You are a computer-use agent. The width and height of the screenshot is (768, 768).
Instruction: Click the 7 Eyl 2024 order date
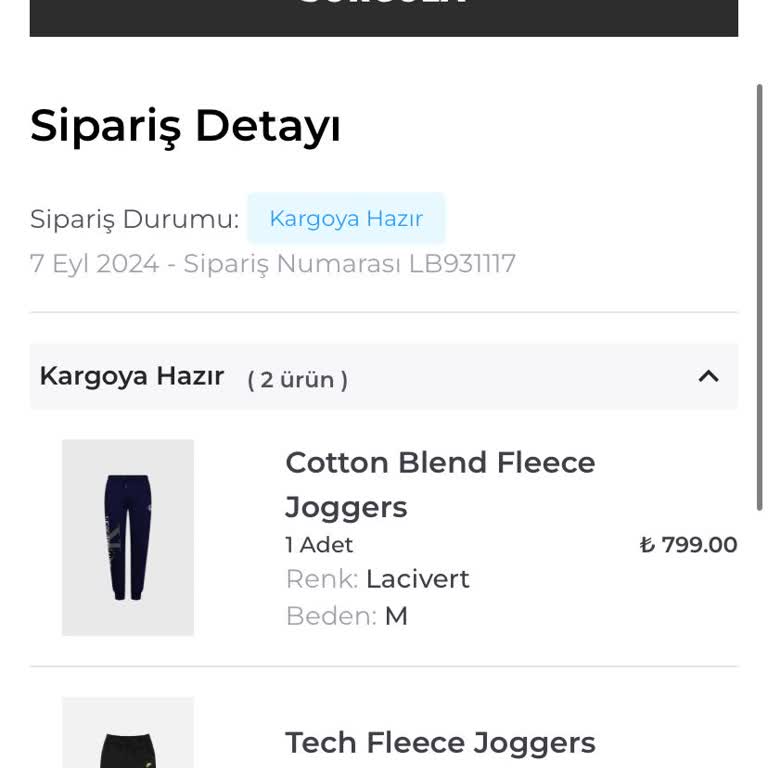pos(95,264)
